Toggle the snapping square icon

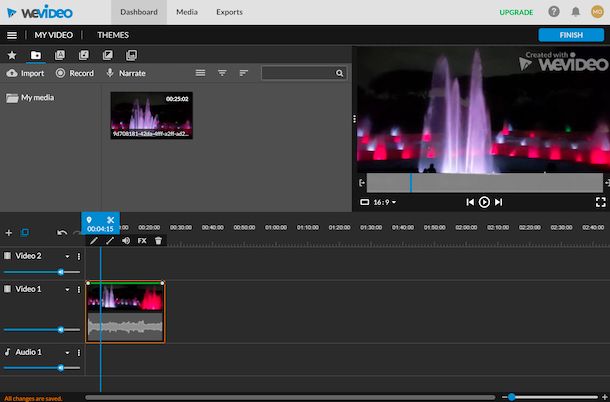[x=25, y=232]
